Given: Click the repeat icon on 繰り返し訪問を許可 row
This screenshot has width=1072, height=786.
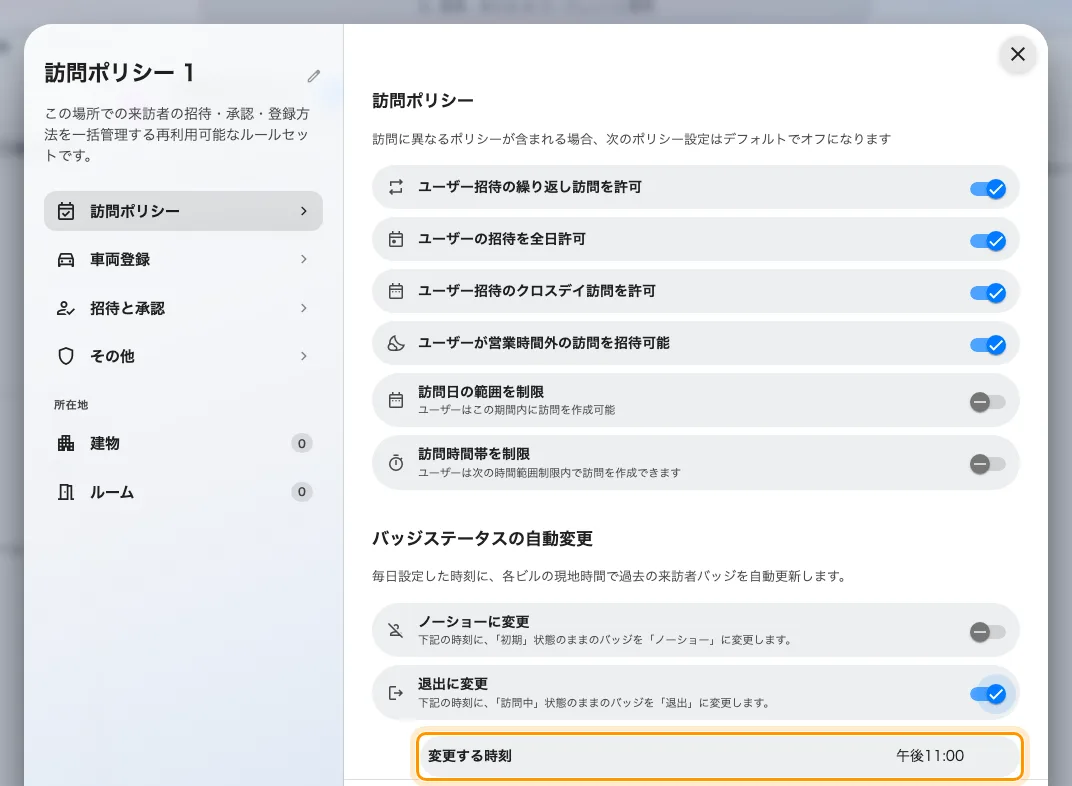Looking at the screenshot, I should (396, 187).
